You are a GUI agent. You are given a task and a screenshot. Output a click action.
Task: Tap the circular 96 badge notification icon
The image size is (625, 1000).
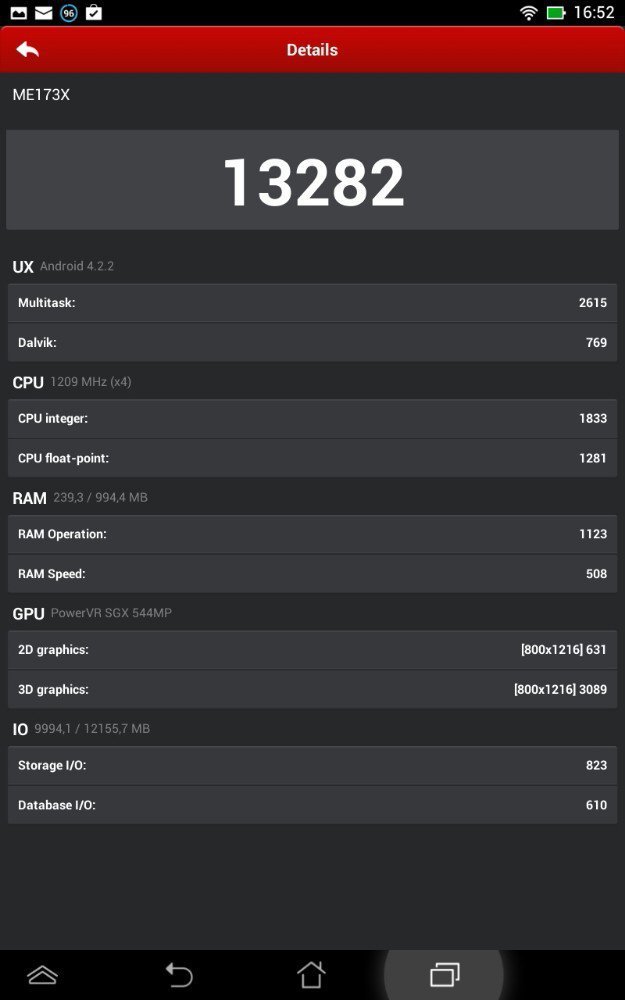point(68,12)
